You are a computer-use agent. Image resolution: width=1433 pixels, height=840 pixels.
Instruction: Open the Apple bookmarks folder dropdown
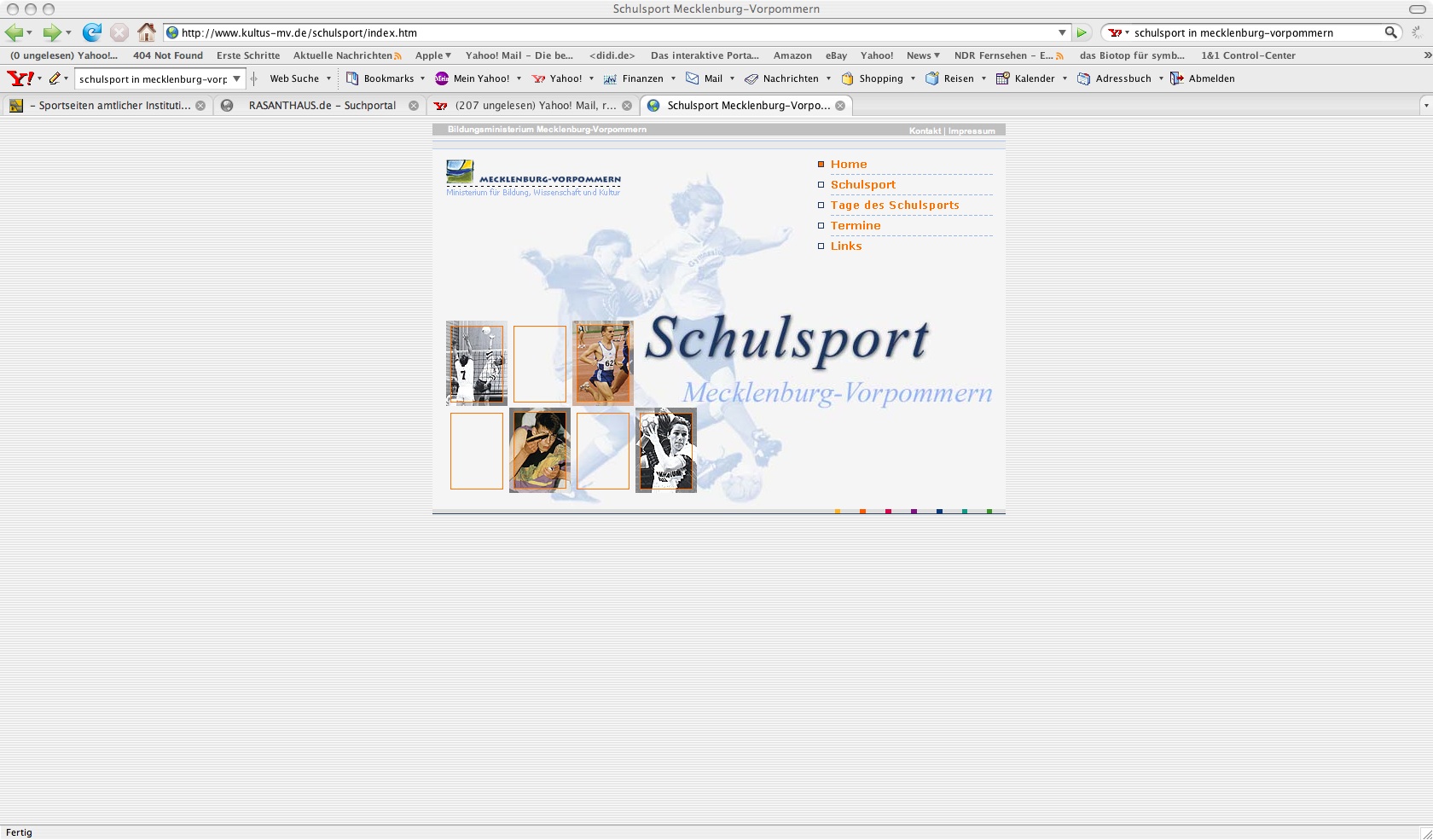click(433, 55)
